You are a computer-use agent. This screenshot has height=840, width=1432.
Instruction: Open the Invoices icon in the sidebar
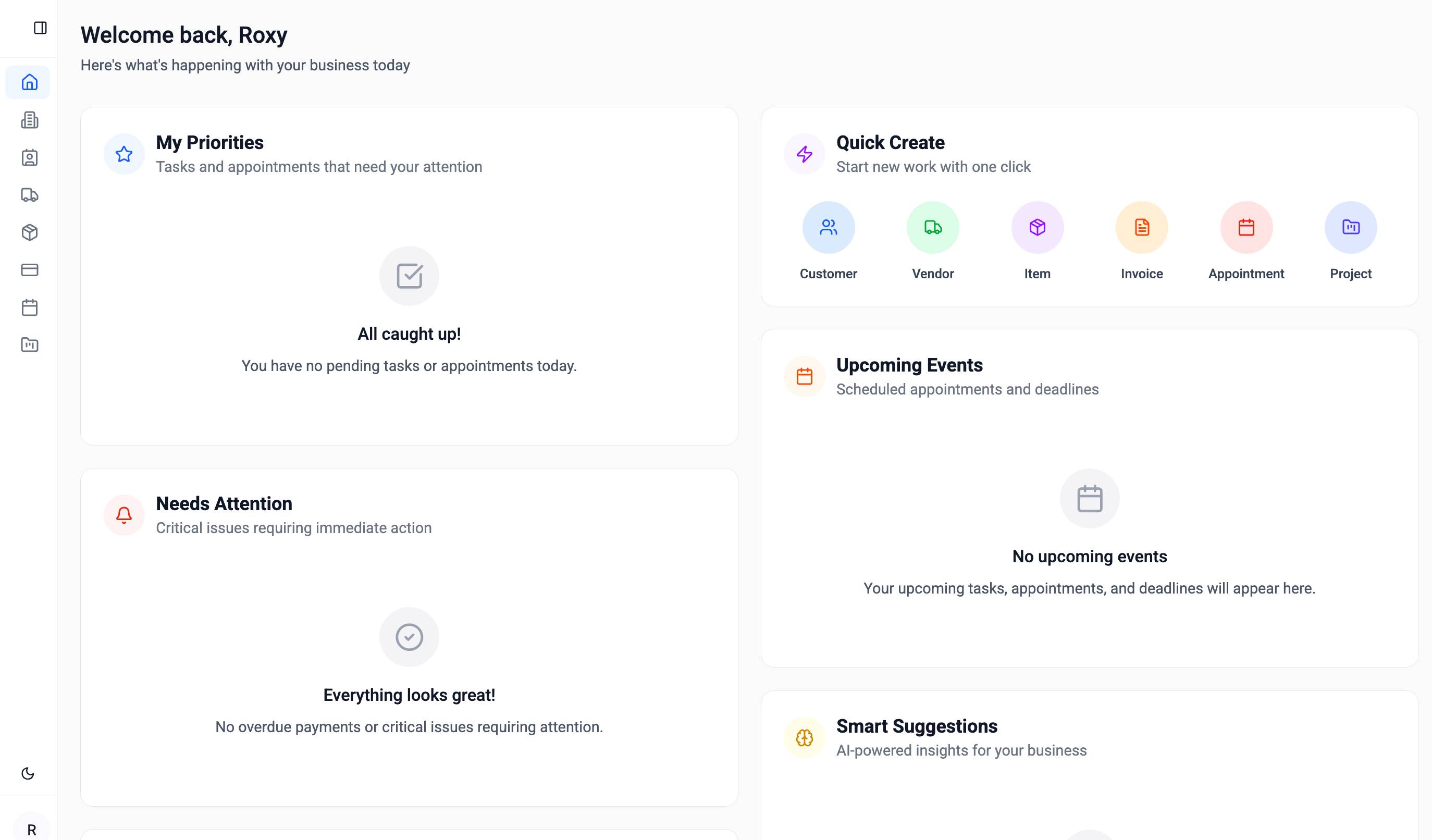click(29, 120)
